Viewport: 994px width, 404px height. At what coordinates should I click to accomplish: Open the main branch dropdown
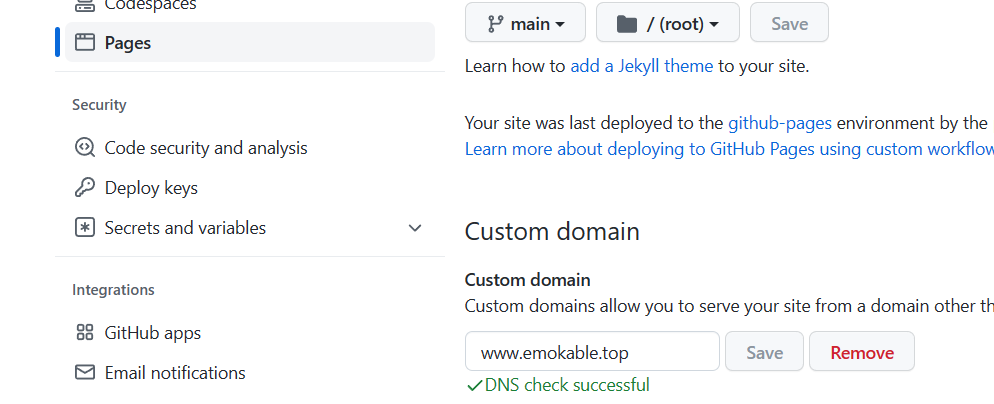525,23
